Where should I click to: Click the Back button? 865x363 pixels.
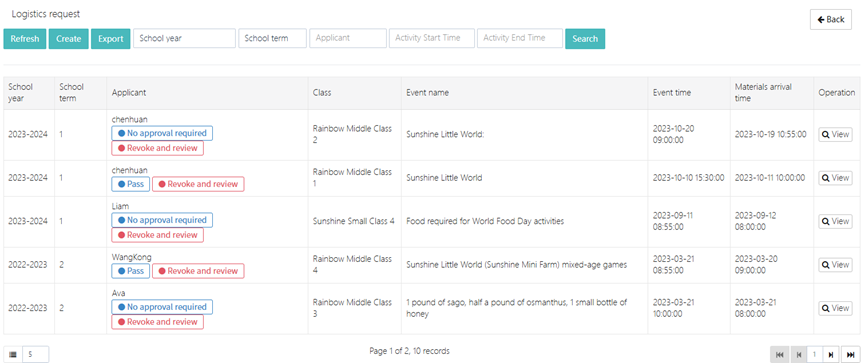click(831, 19)
